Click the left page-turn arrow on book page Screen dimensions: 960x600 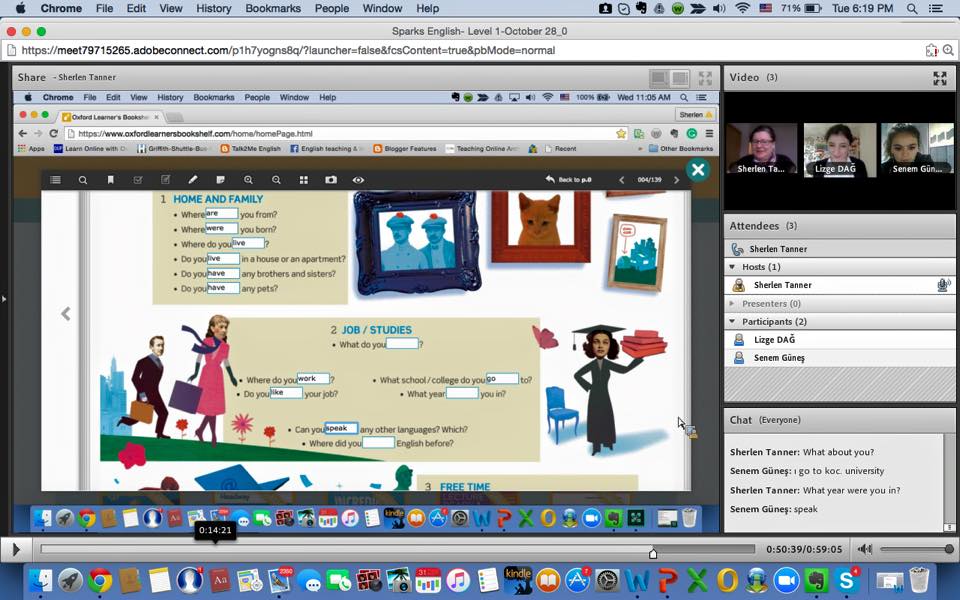tap(66, 314)
